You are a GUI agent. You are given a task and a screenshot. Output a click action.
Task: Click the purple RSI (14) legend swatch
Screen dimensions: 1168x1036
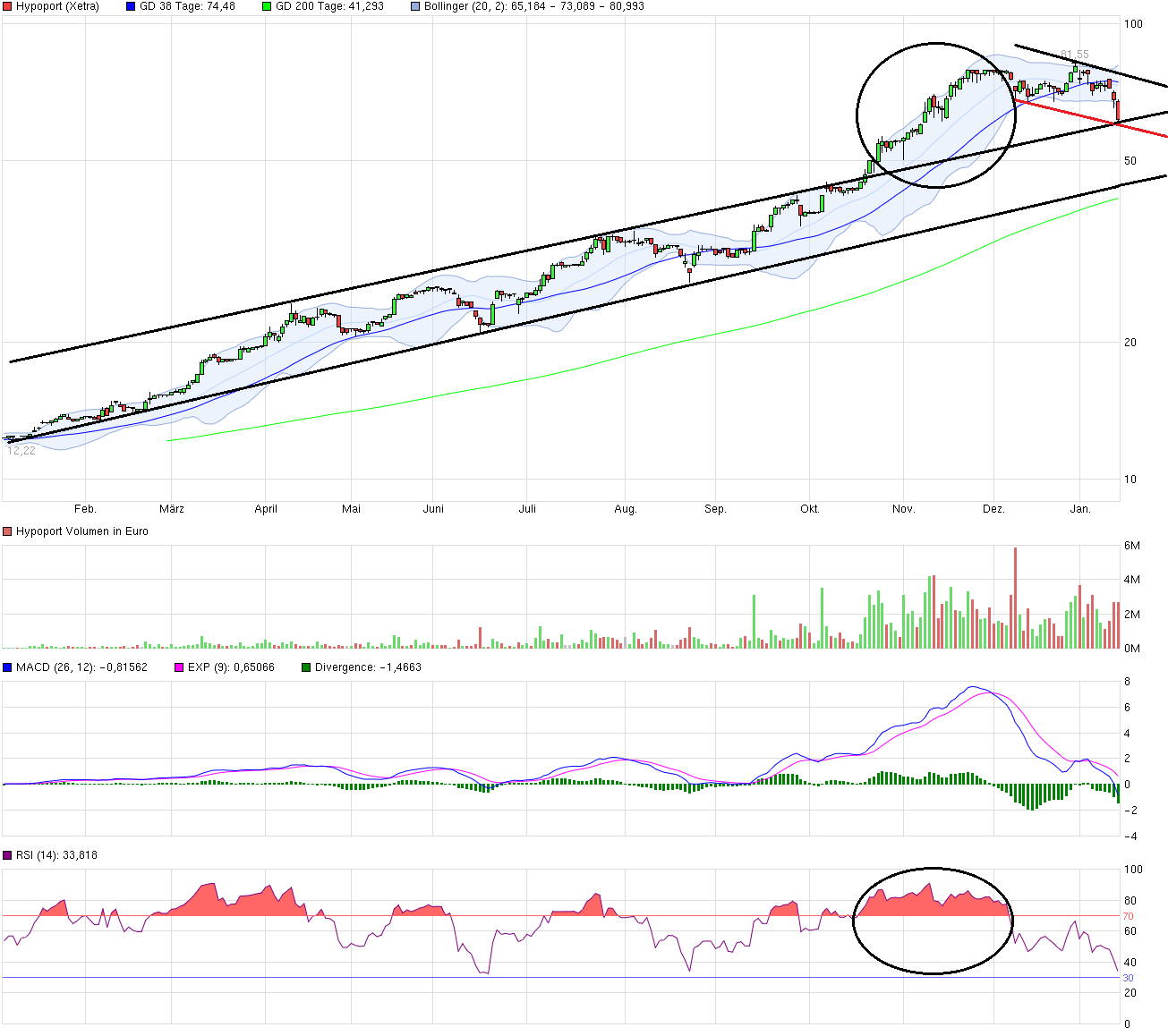coord(7,855)
